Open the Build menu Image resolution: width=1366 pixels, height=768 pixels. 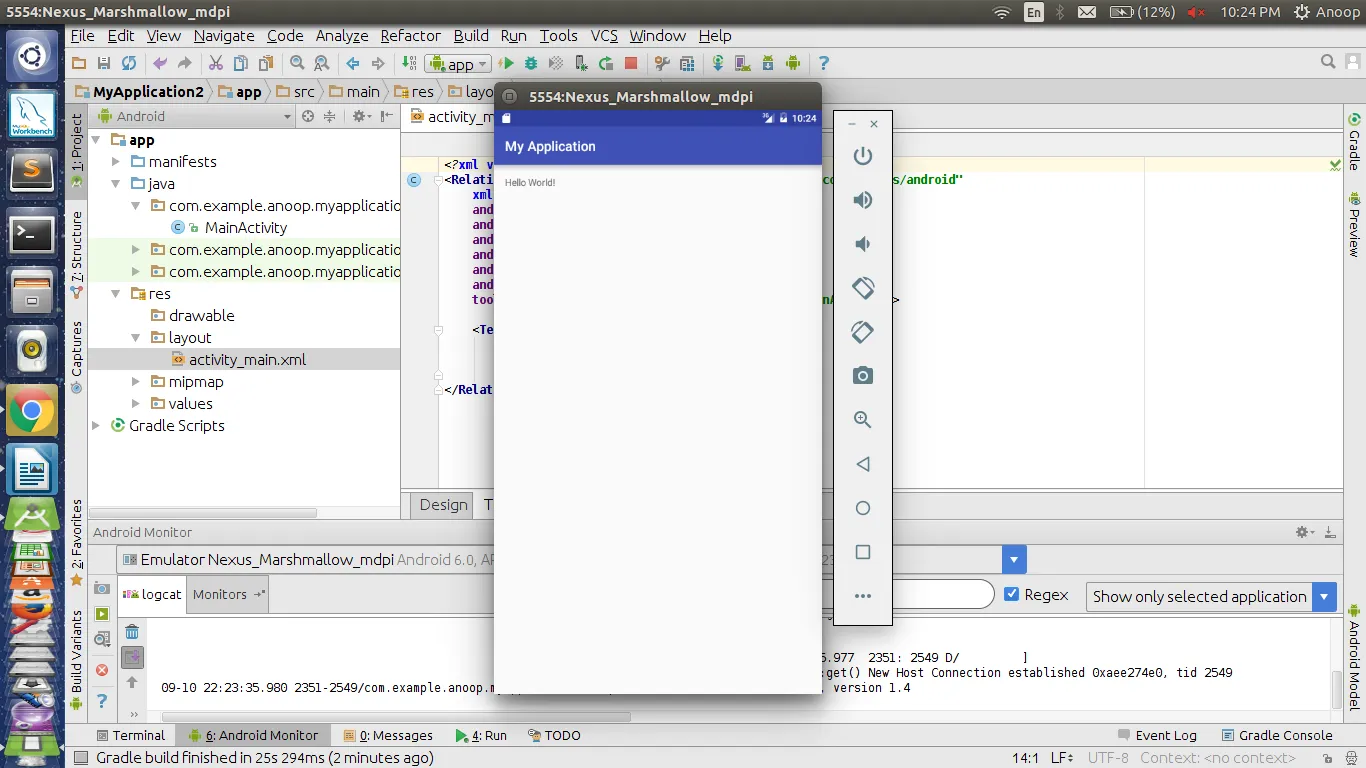tap(471, 35)
